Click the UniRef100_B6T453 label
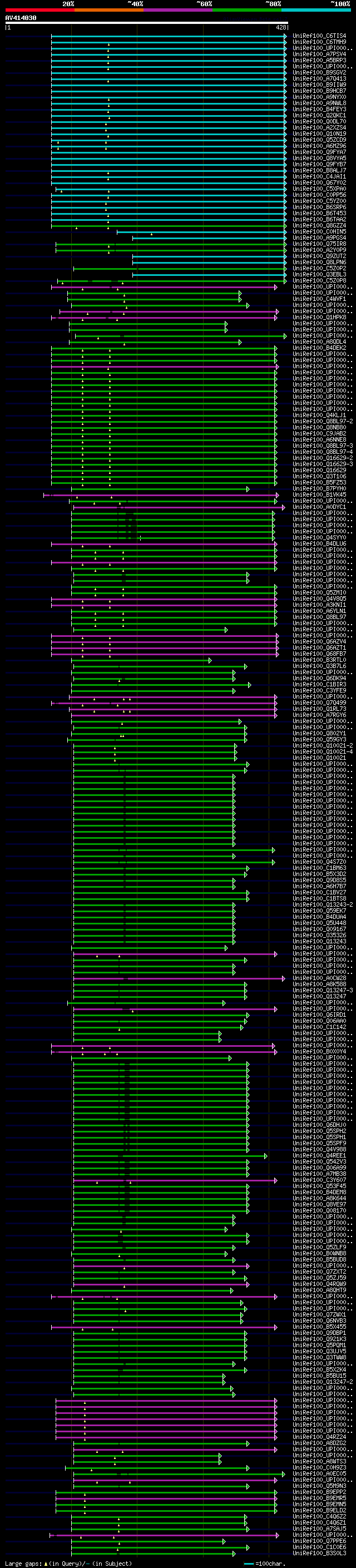The image size is (356, 1568). pyautogui.click(x=319, y=214)
